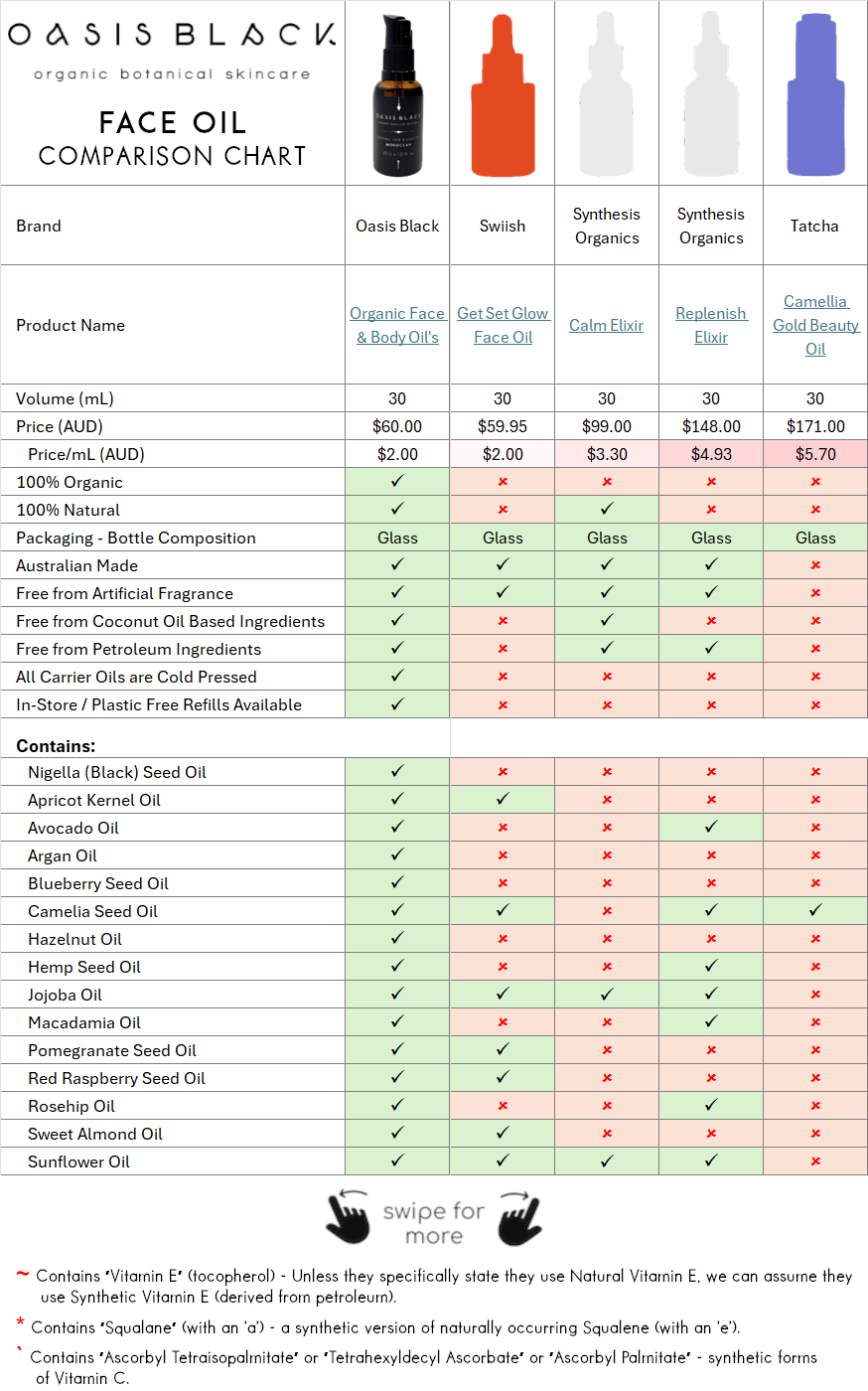This screenshot has height=1391, width=868.
Task: Click the Oasis Black bottle product image
Action: [398, 96]
